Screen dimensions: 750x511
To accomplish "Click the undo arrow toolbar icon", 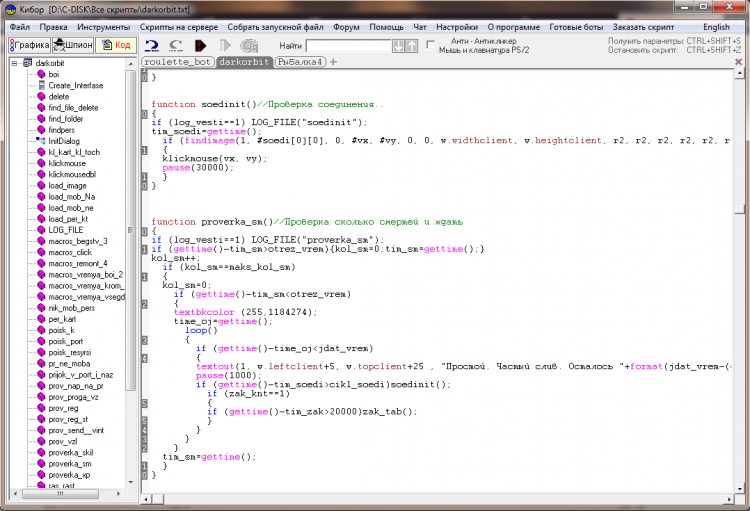I will [151, 46].
